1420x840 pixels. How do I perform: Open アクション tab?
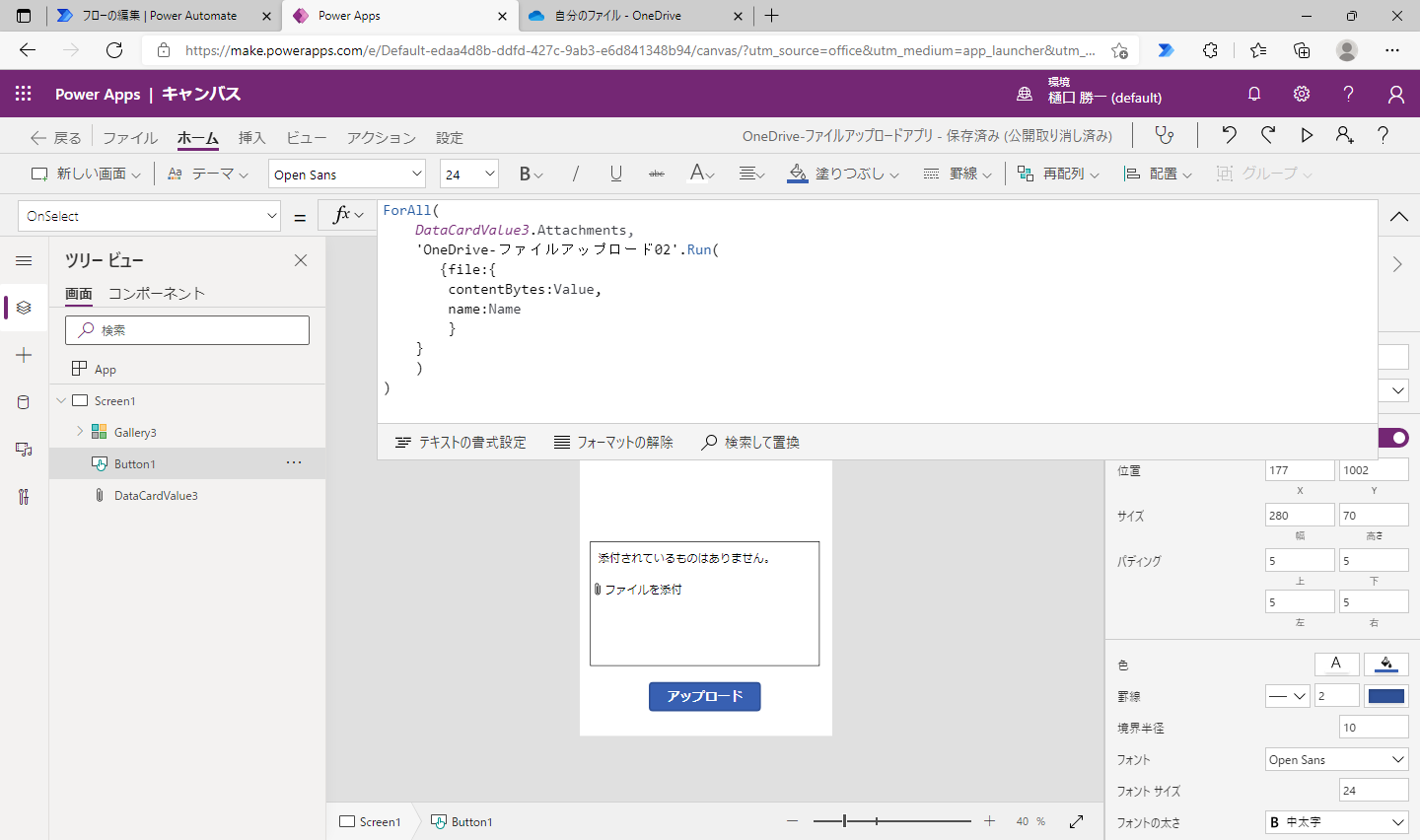coord(381,137)
